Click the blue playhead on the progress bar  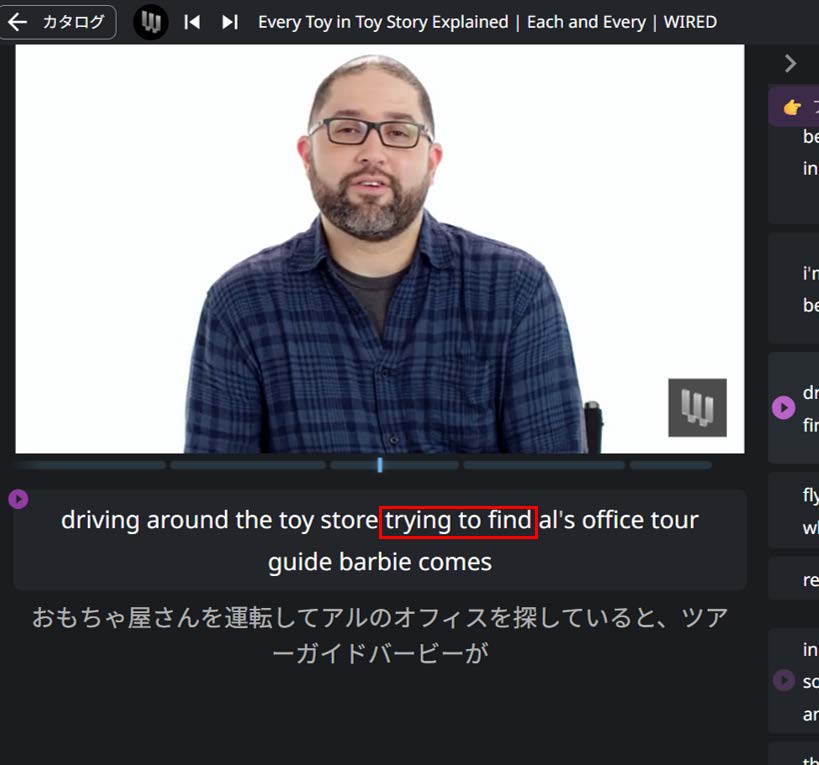(x=380, y=465)
